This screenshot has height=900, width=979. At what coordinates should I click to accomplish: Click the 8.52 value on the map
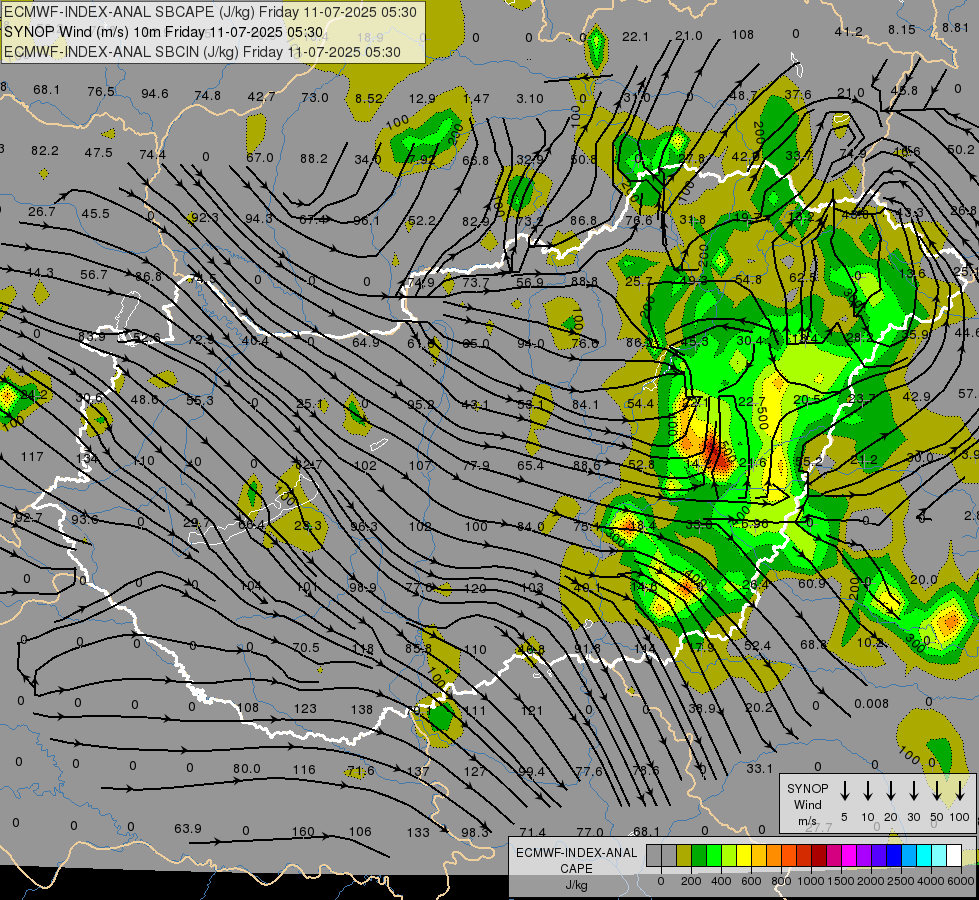click(368, 99)
